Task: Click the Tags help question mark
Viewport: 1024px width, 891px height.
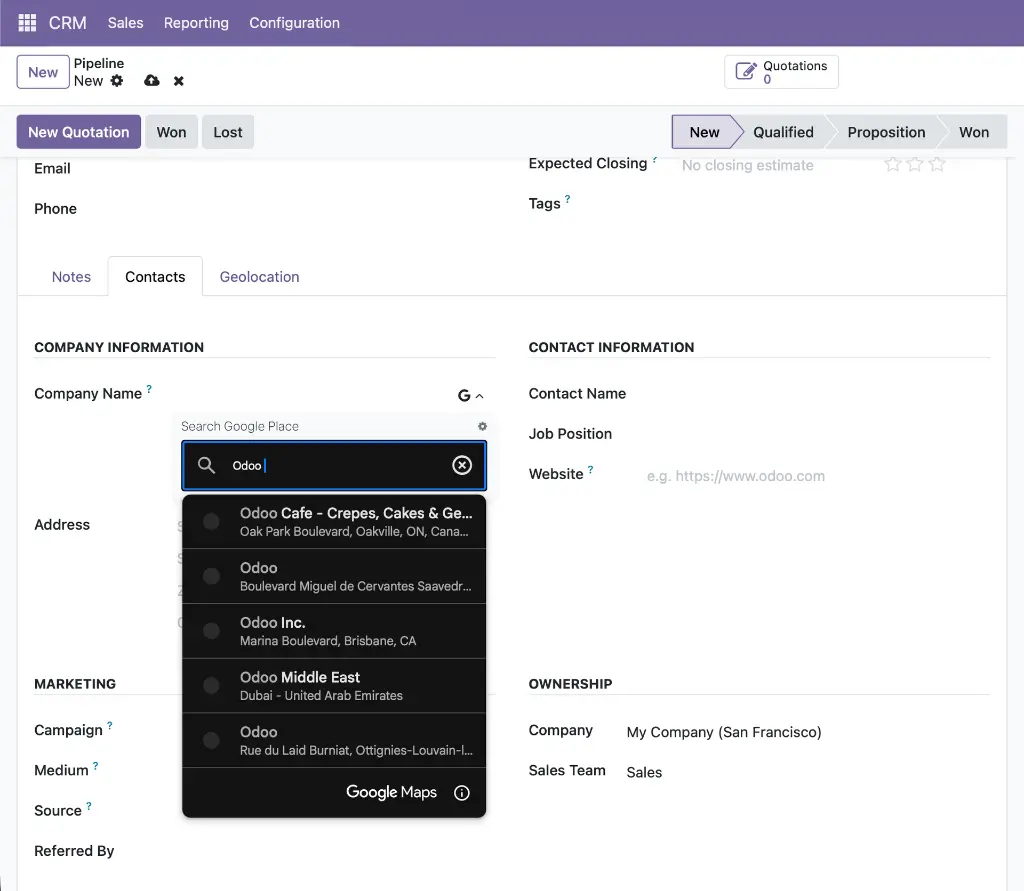Action: pyautogui.click(x=568, y=199)
